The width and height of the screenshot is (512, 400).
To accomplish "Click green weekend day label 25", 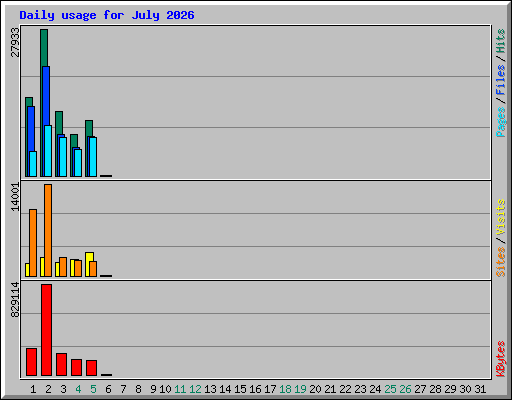I will pos(390,389).
